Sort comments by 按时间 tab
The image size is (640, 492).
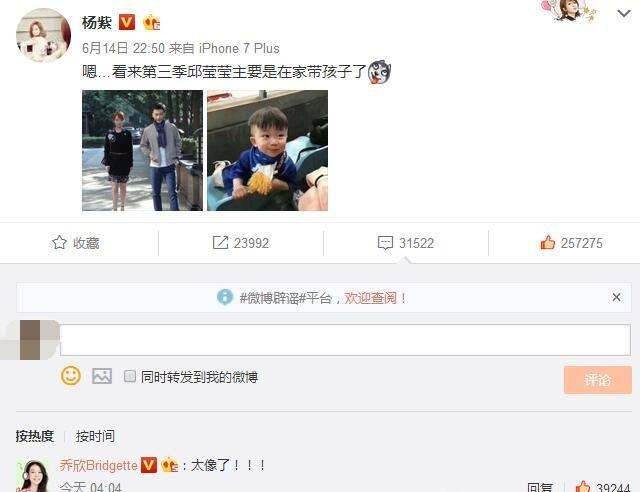(95, 436)
